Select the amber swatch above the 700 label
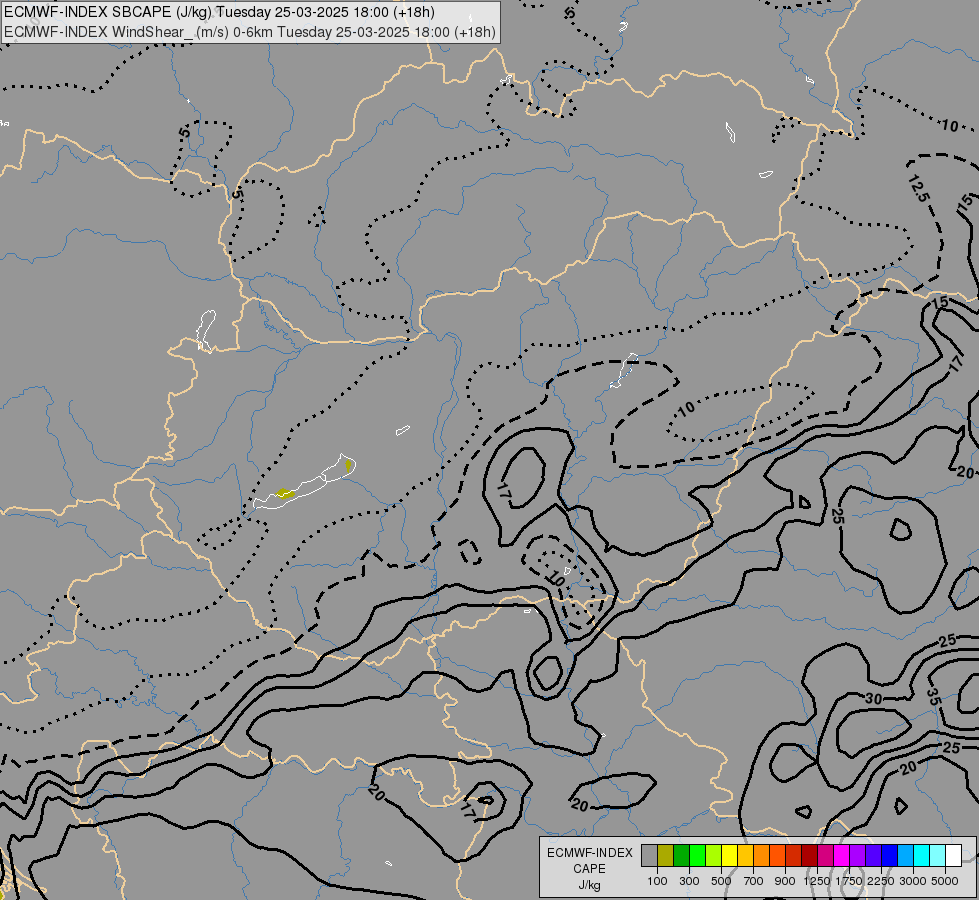 click(x=745, y=856)
